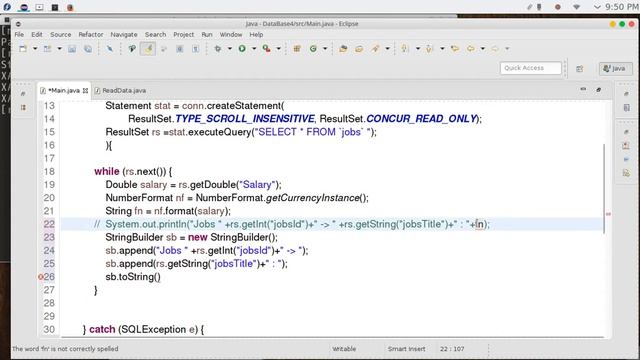Image resolution: width=640 pixels, height=360 pixels.
Task: Click the 'while' keyword on line 18
Action: (107, 171)
